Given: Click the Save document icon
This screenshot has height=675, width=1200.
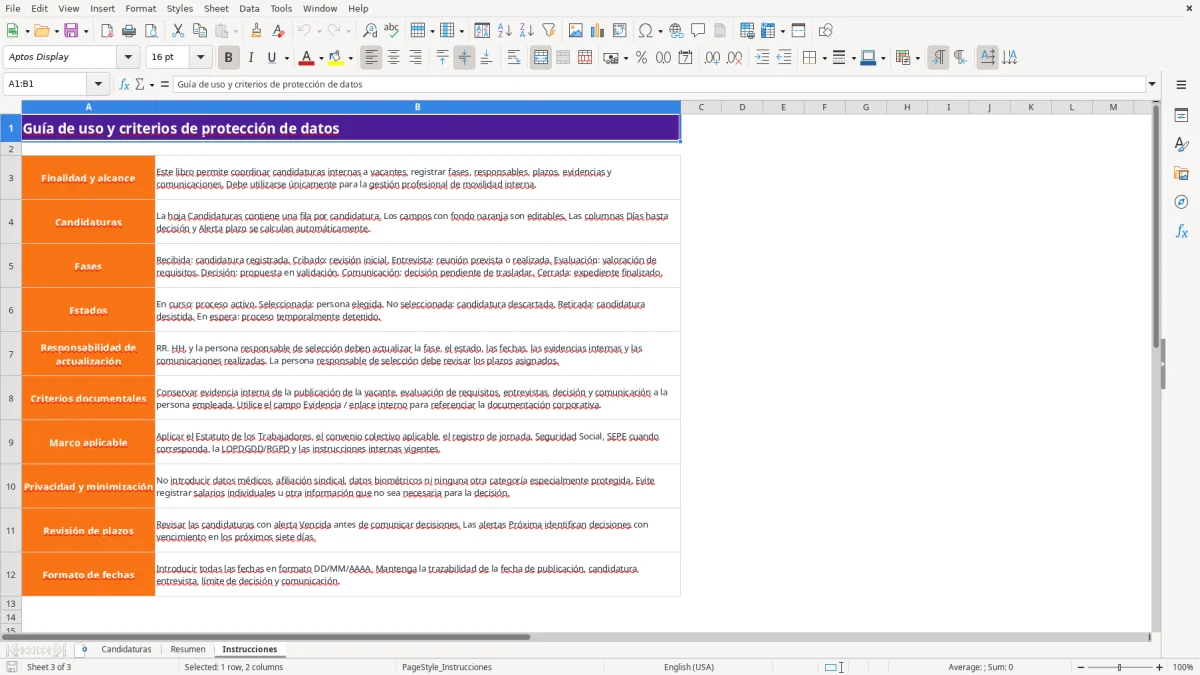Looking at the screenshot, I should pyautogui.click(x=71, y=31).
